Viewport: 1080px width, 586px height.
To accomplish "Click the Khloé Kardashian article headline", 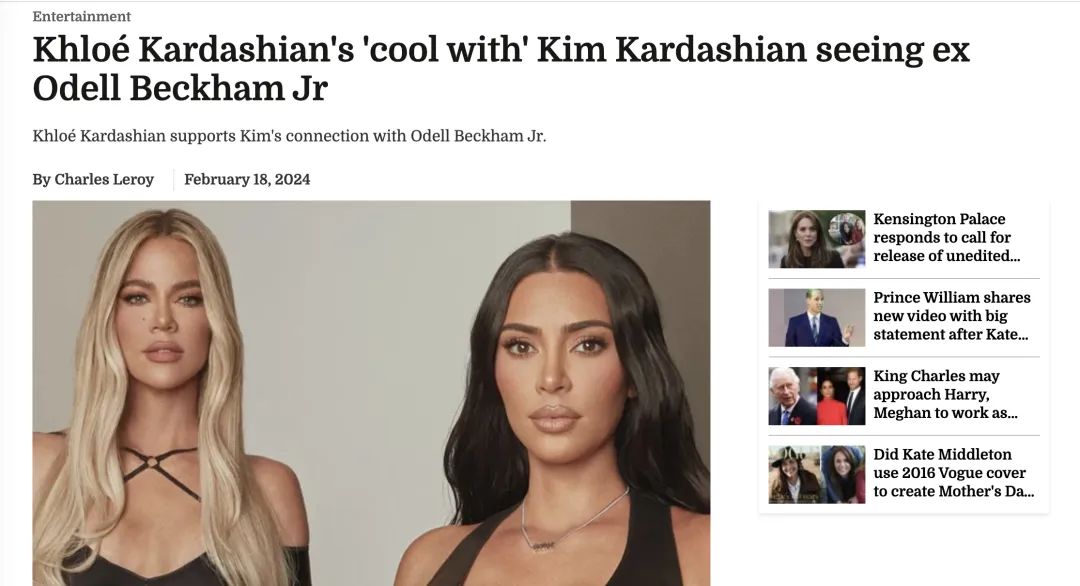I will [501, 69].
